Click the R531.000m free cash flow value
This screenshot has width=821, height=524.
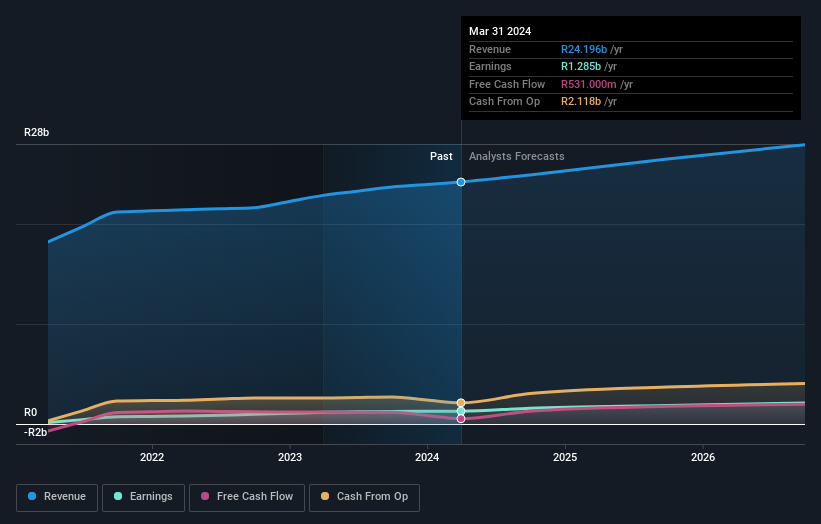589,84
